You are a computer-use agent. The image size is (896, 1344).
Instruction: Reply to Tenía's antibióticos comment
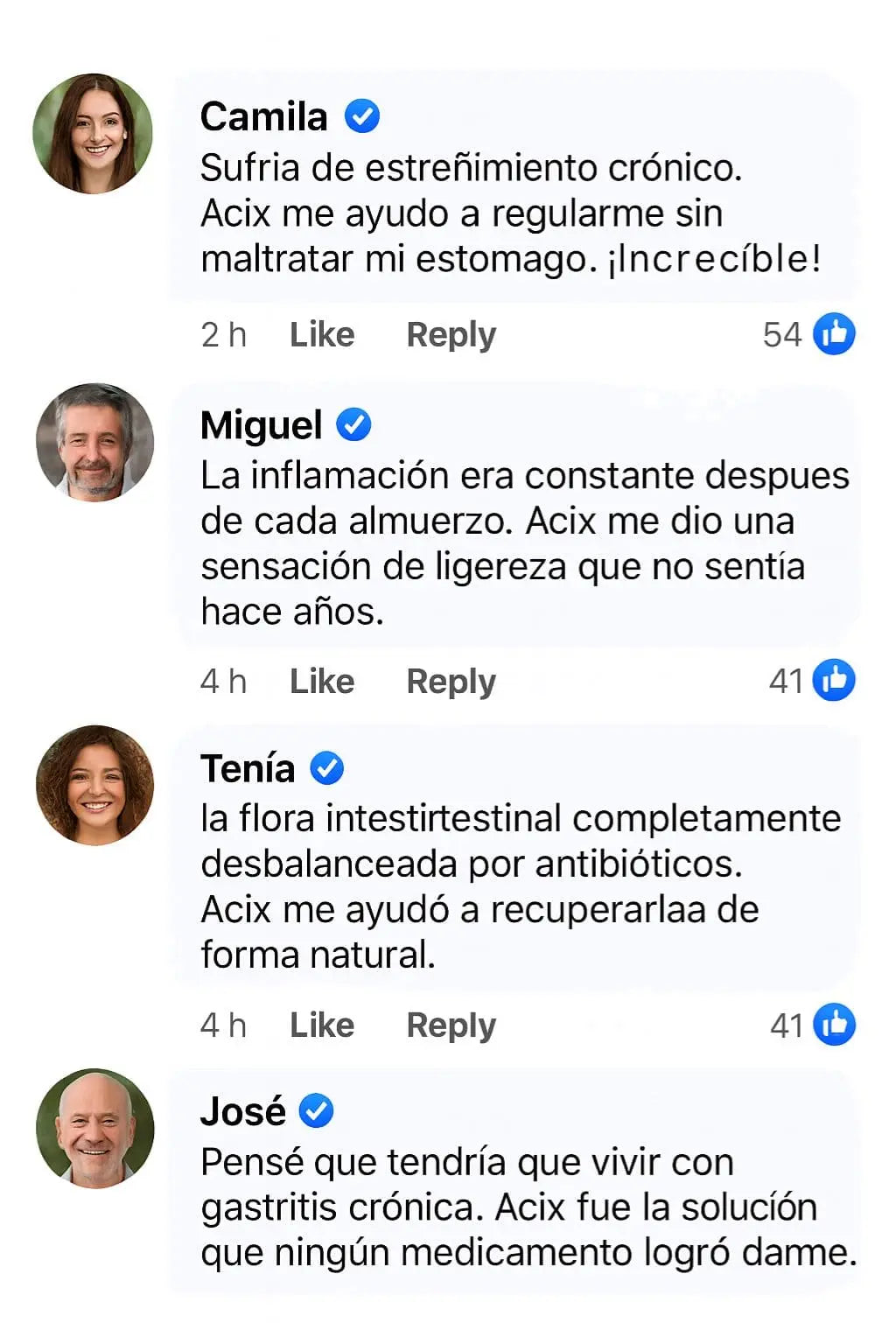[451, 1025]
